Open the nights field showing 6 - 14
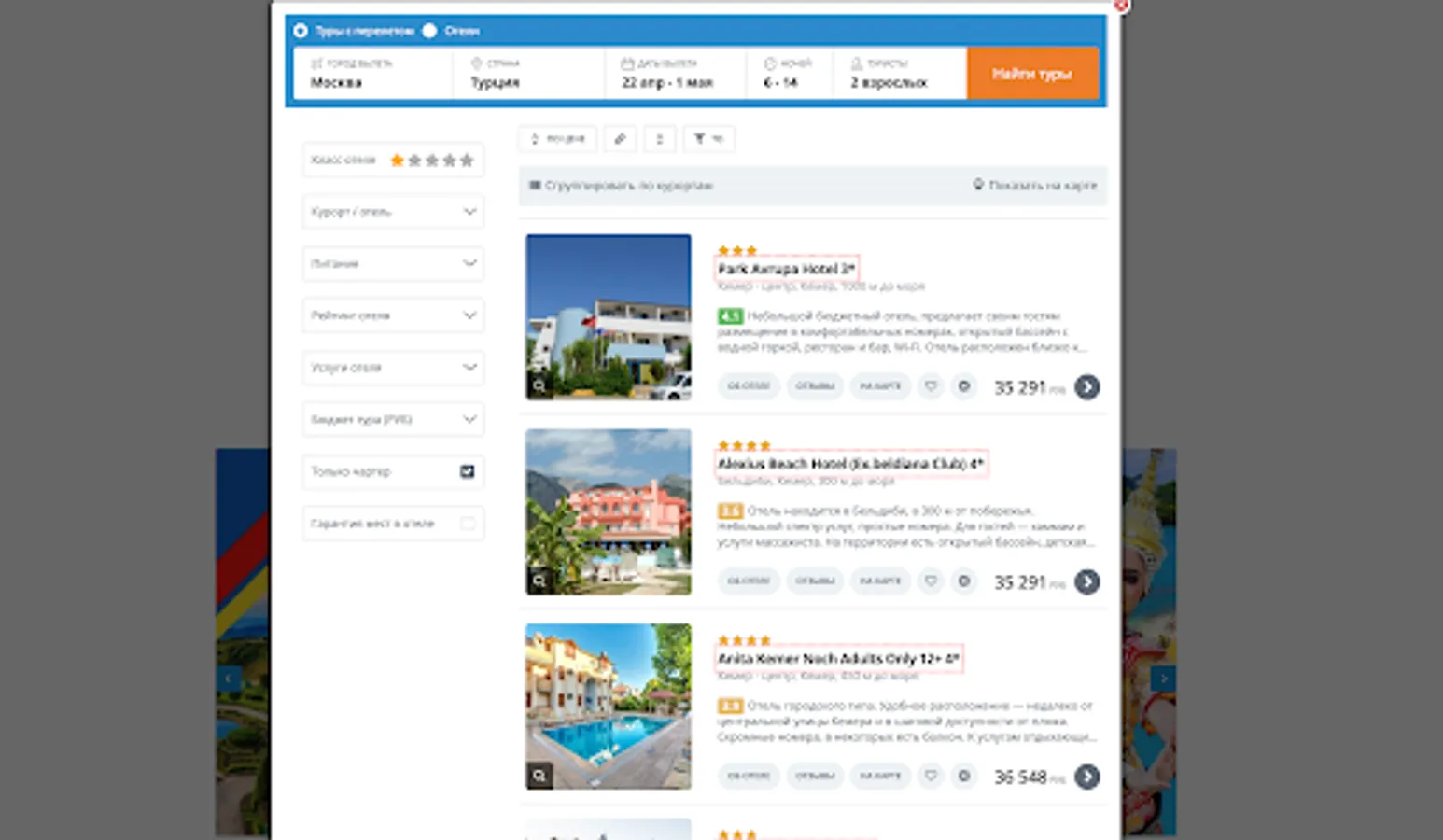The image size is (1443, 840). (x=790, y=73)
